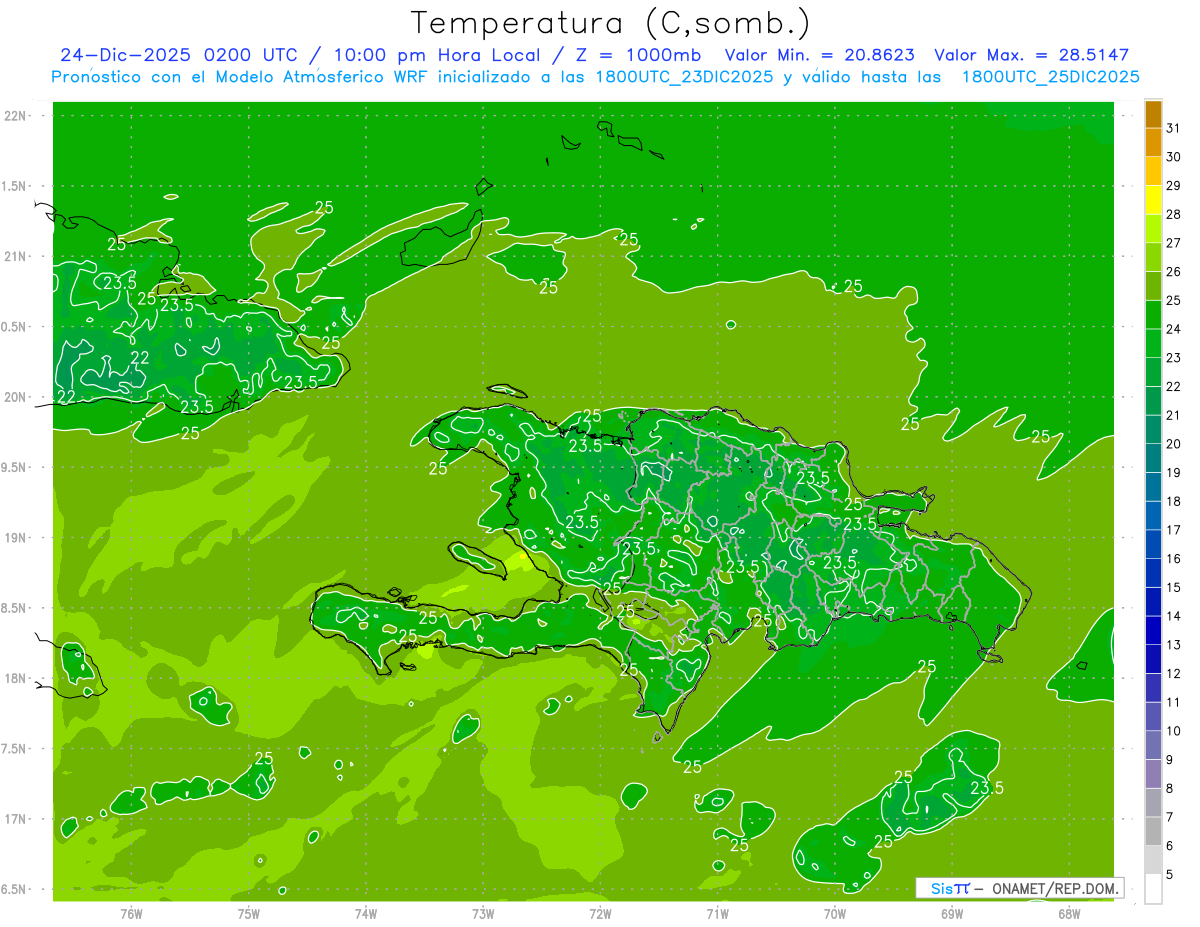The height and width of the screenshot is (927, 1200).
Task: Pick the color scale swatch between 26 and 27
Action: click(x=1153, y=257)
